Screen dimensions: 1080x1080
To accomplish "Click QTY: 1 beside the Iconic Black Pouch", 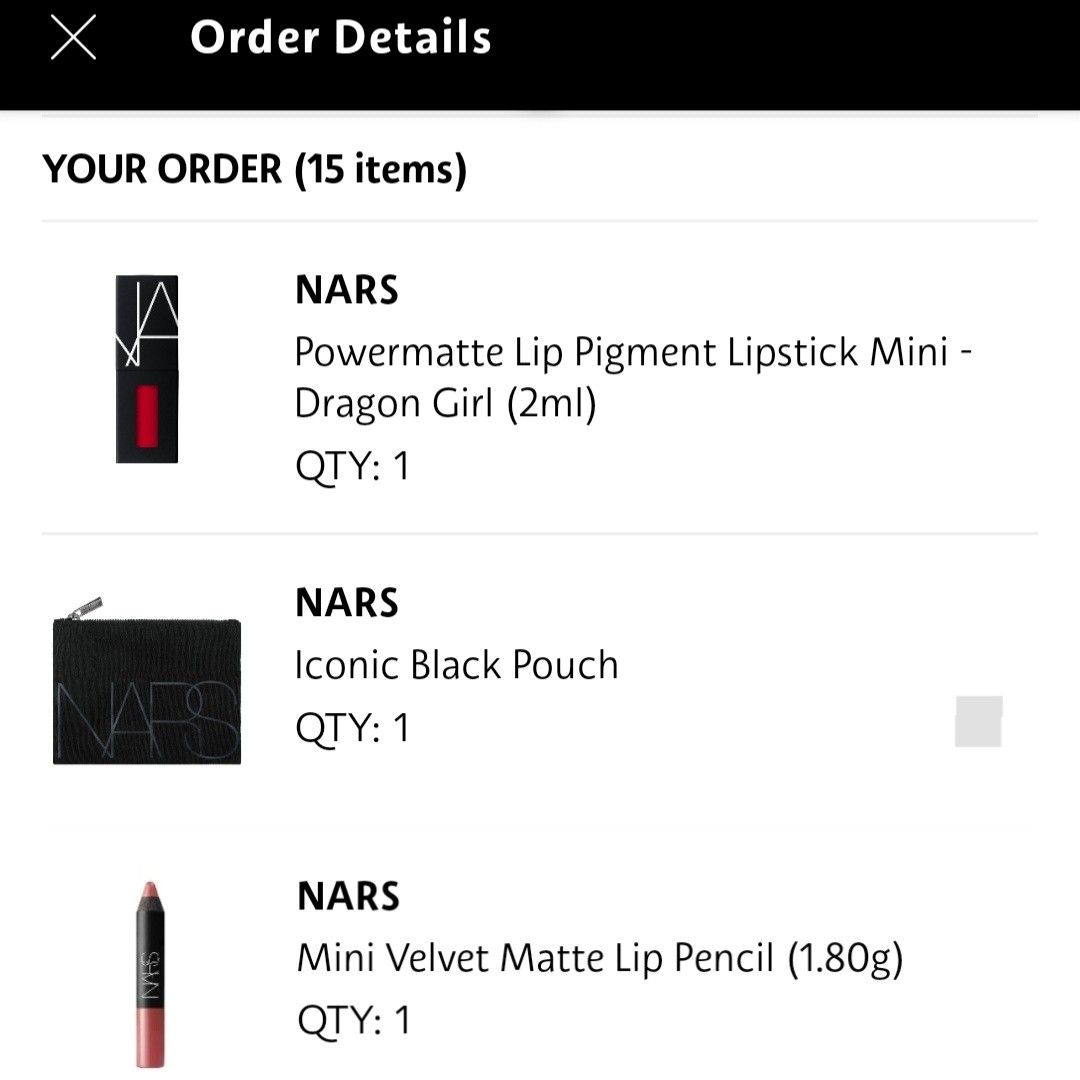I will click(350, 727).
